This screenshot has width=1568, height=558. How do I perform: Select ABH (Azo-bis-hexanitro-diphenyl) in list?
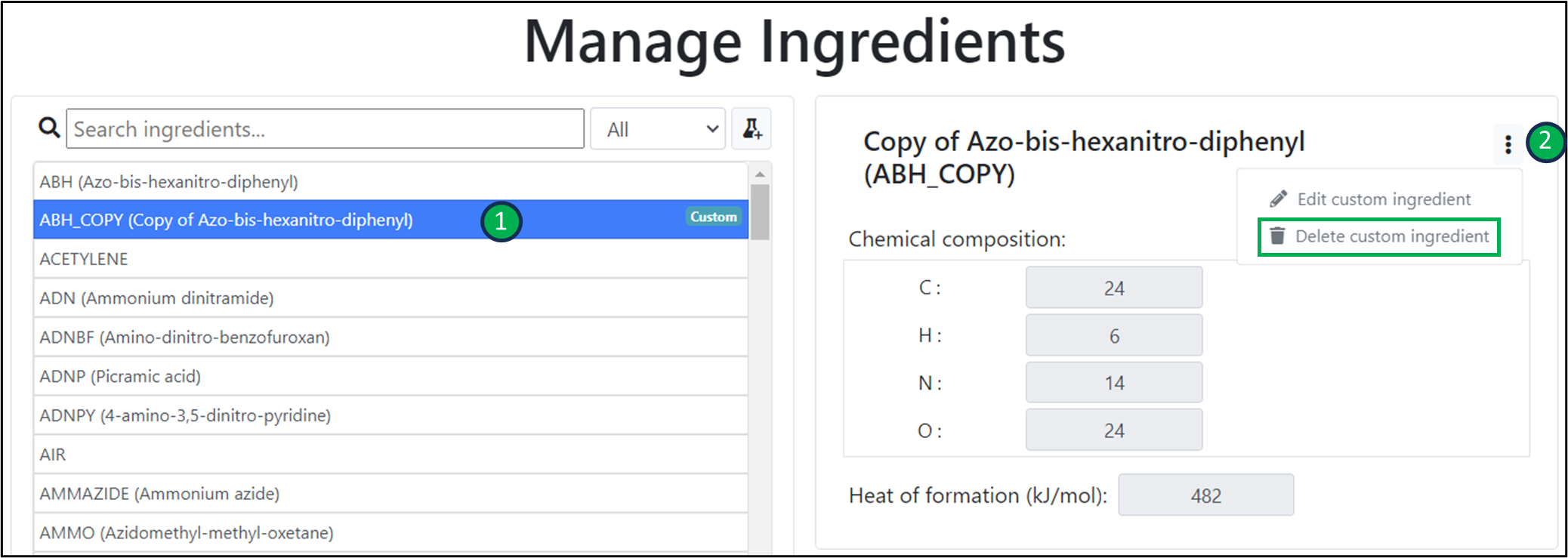(x=169, y=182)
